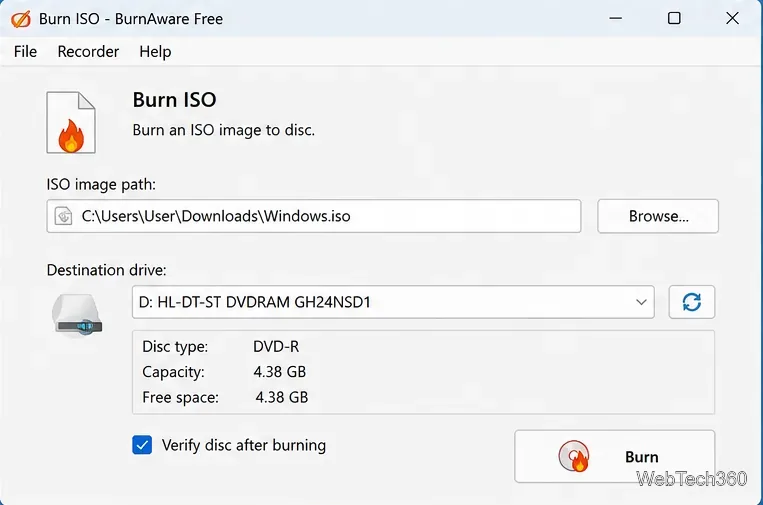Click the 'Destination drive:' label
This screenshot has width=763, height=505.
point(107,270)
